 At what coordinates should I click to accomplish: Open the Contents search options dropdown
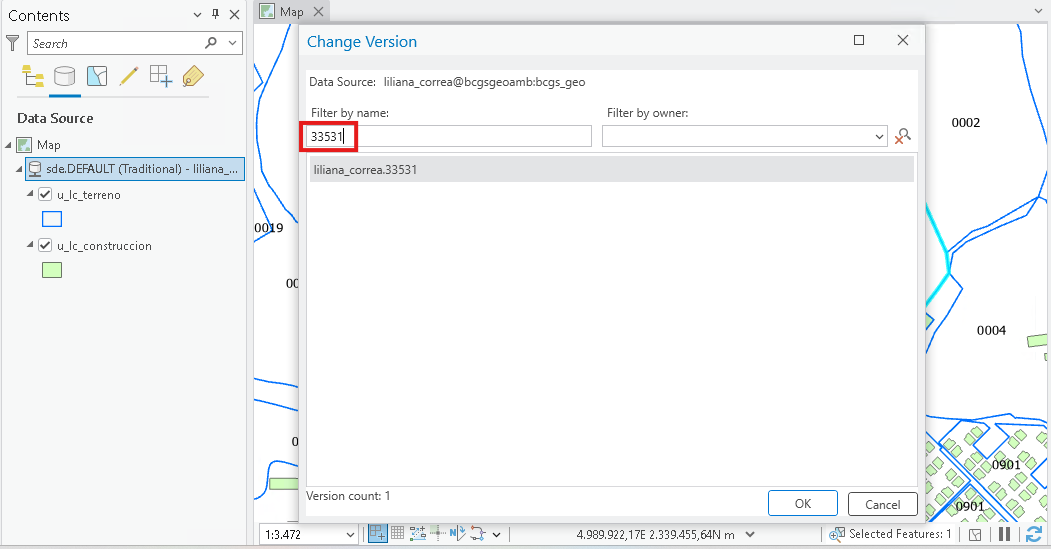(233, 43)
